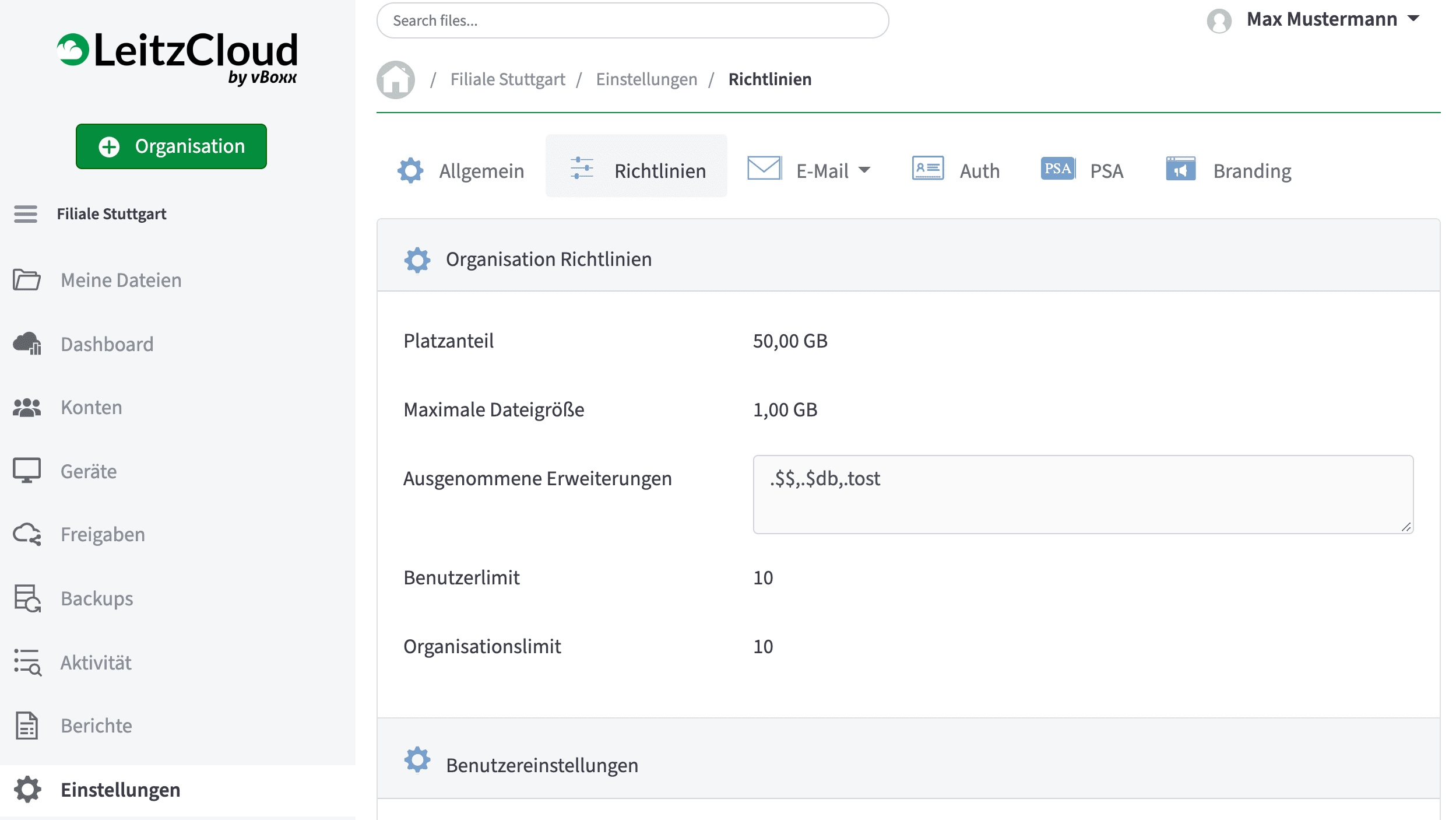Click the Richtlinien breadcrumb text
1456x820 pixels.
point(770,79)
